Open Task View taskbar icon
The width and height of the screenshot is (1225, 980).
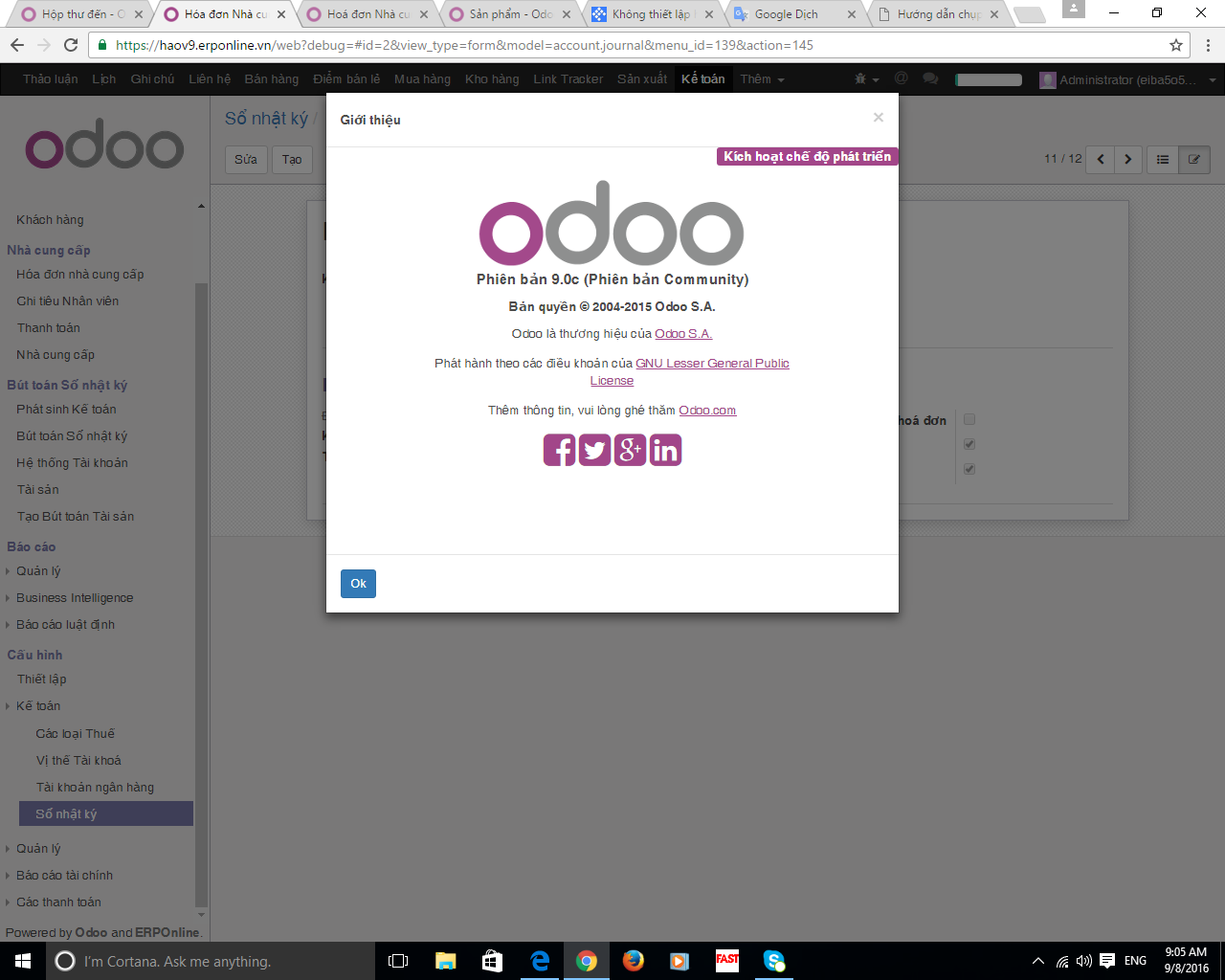pyautogui.click(x=398, y=961)
